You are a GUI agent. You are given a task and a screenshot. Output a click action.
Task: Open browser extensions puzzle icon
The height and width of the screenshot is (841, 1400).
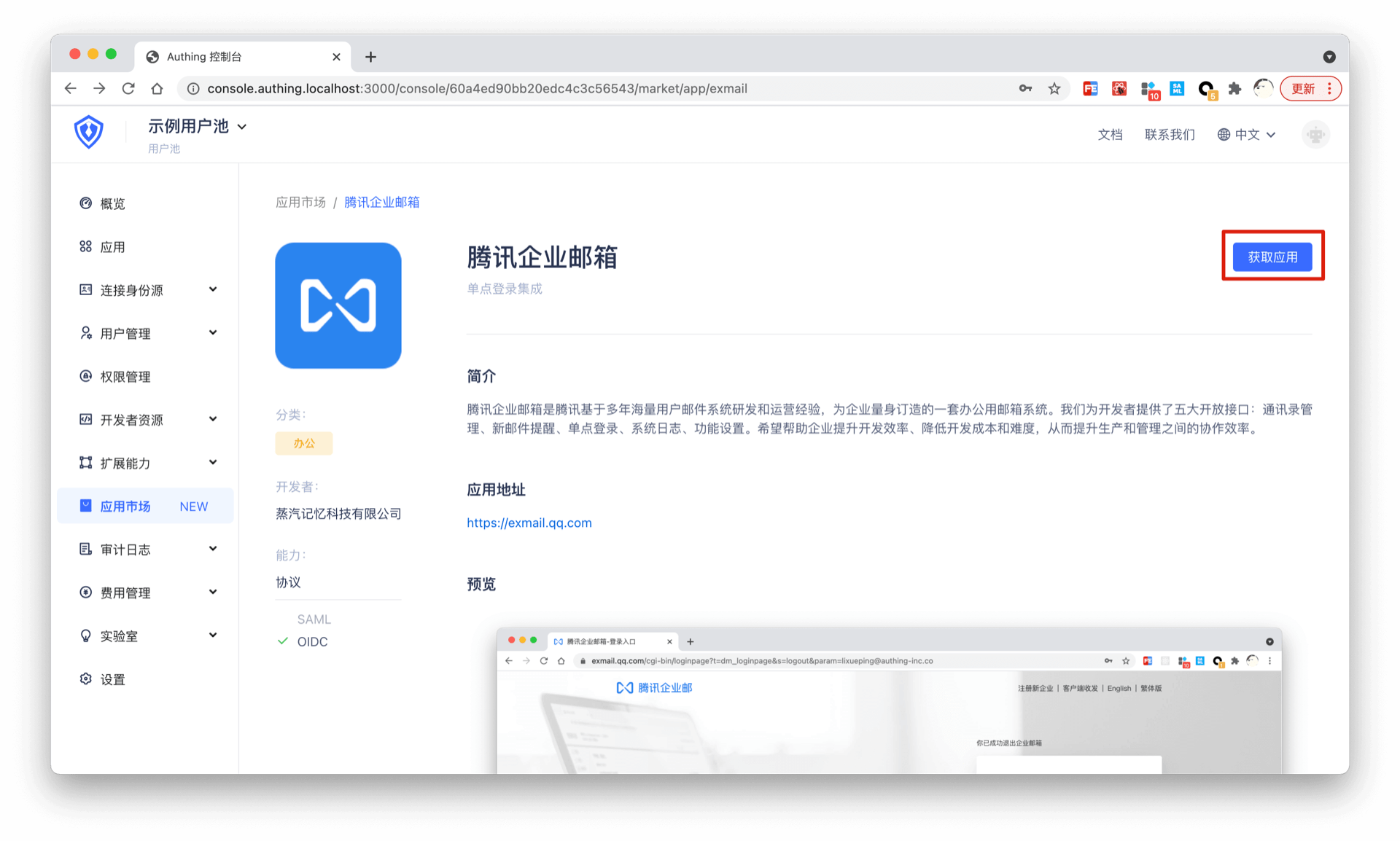1234,89
